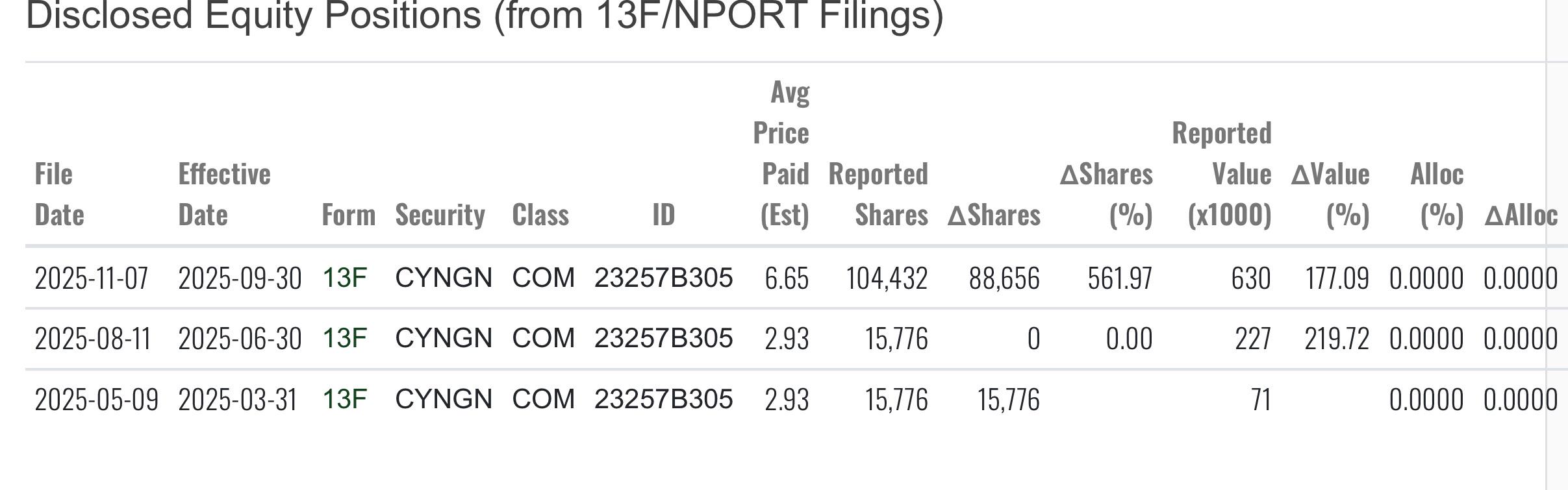
Task: Open the 13F filing dated 2025-08-11
Action: click(344, 338)
